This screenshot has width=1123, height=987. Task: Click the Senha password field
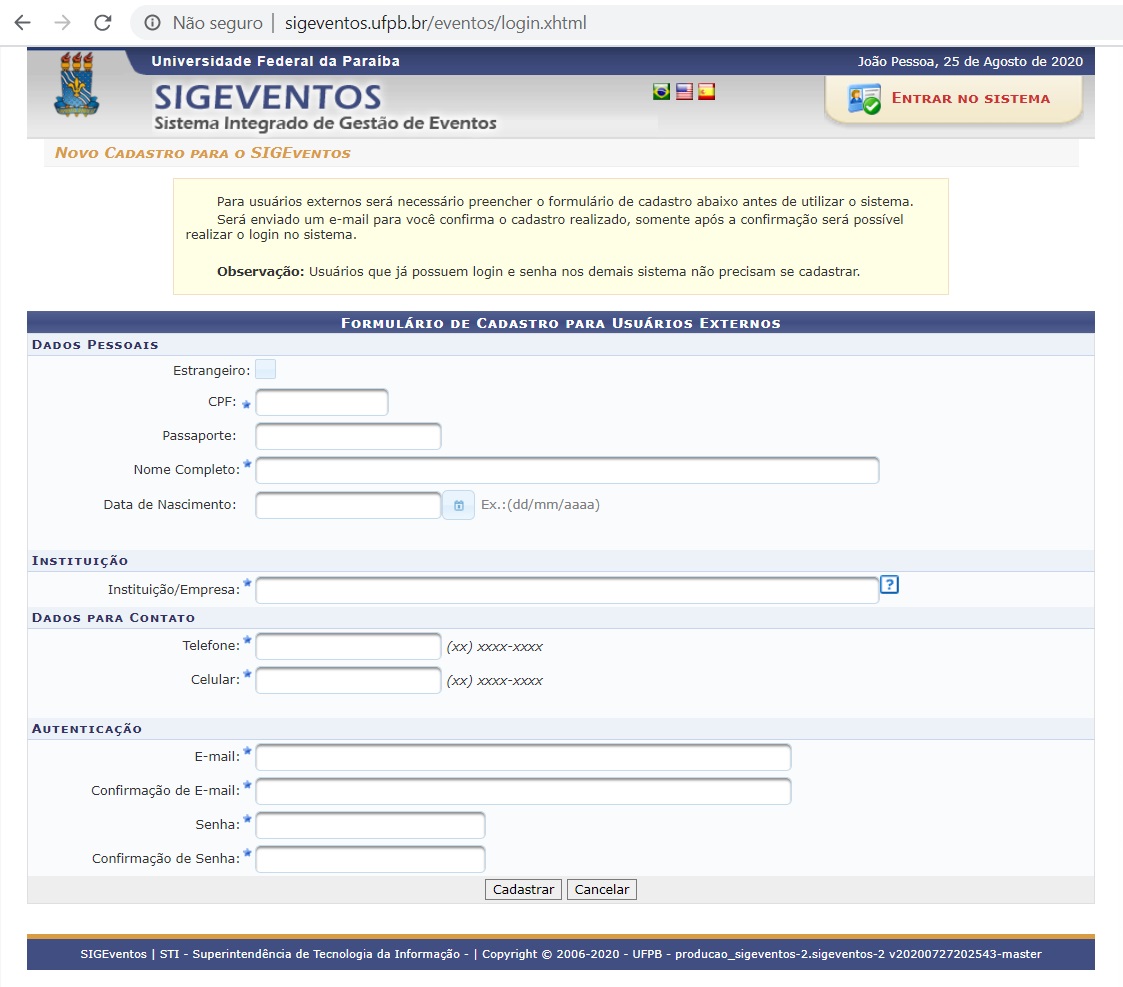(370, 825)
